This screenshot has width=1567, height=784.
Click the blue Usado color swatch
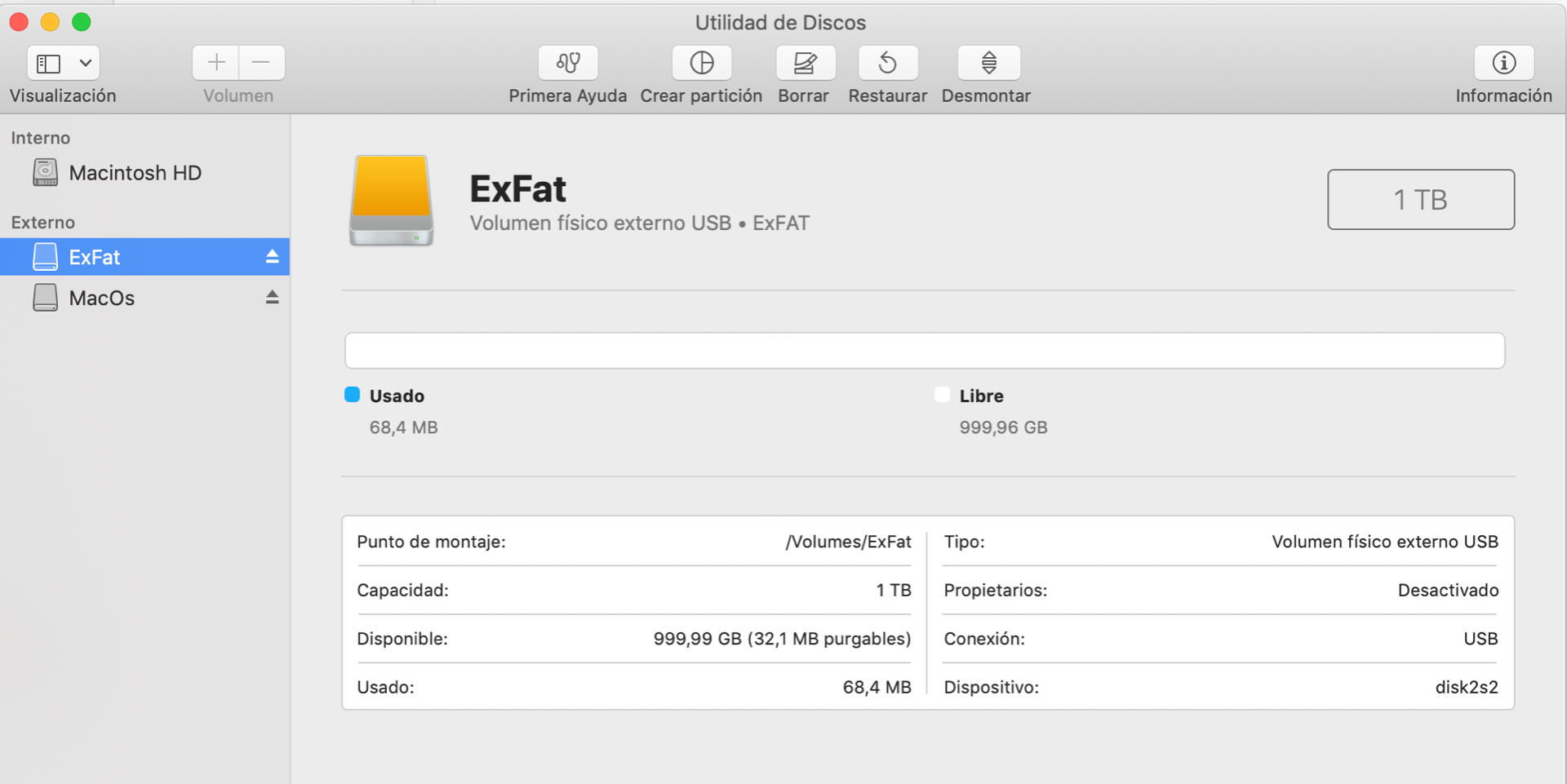pyautogui.click(x=352, y=395)
